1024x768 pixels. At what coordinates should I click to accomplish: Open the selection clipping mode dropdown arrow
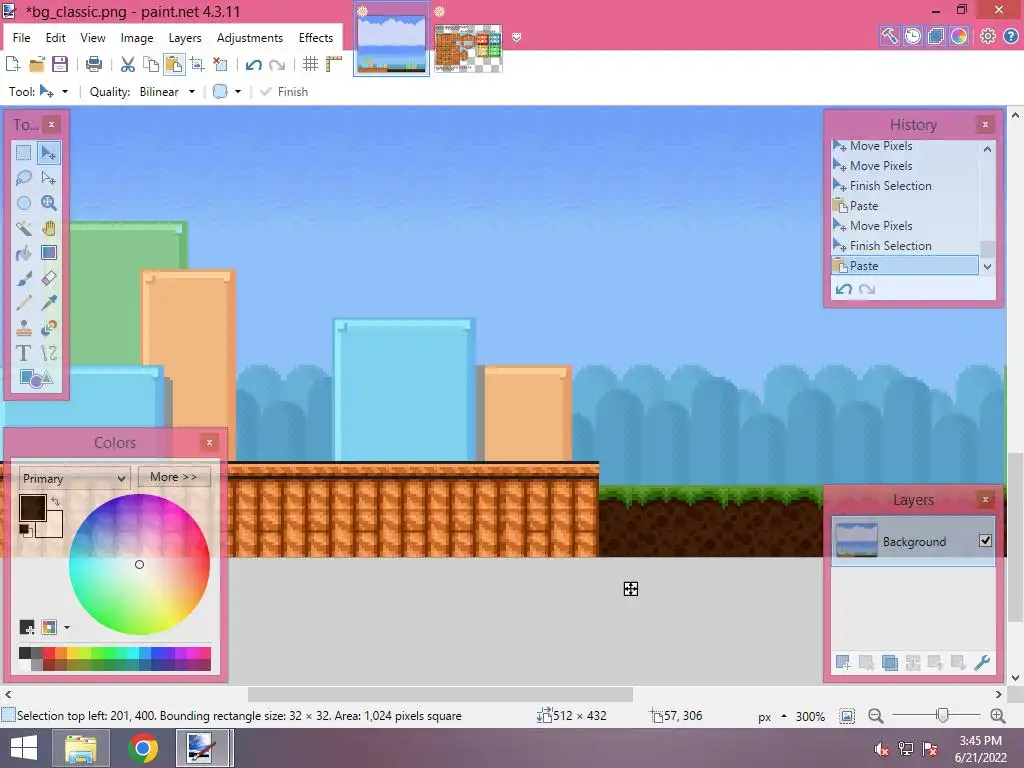(238, 92)
